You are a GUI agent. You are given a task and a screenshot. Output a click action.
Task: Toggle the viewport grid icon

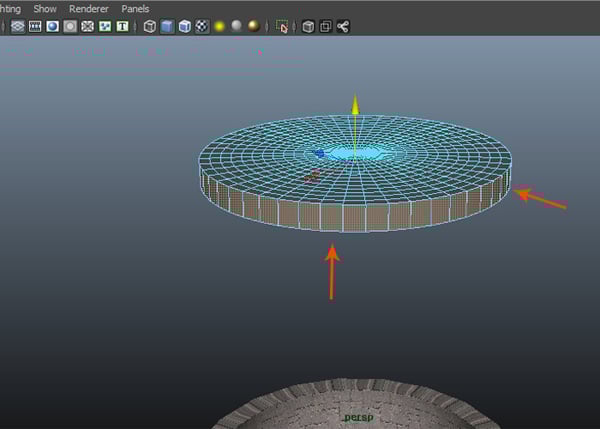17,26
